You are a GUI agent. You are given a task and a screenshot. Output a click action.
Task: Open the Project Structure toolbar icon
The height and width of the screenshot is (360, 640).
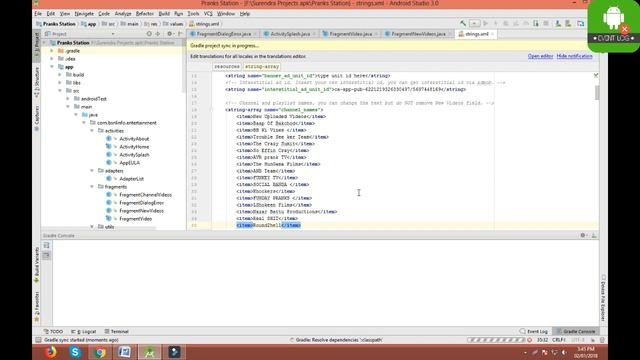point(580,24)
